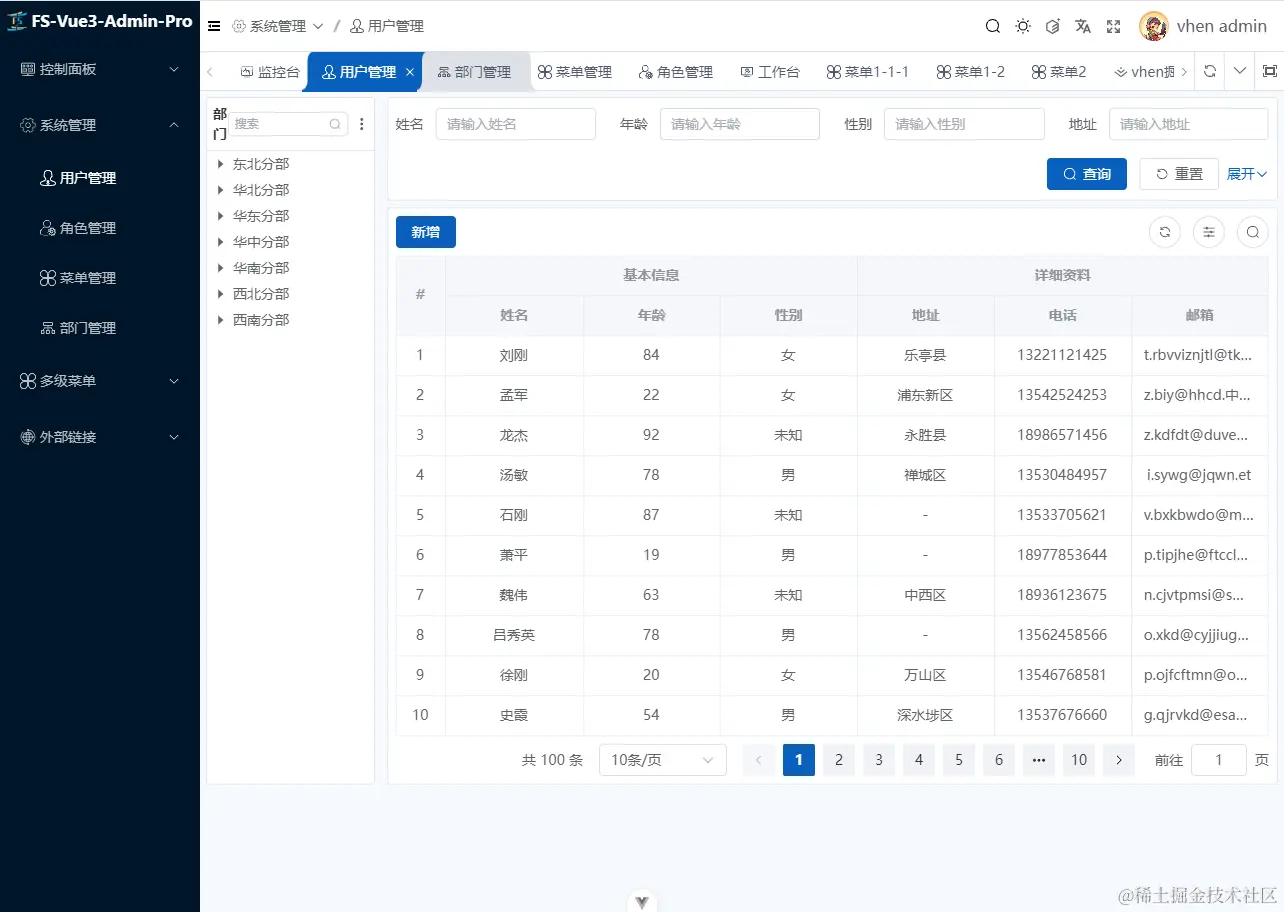The height and width of the screenshot is (912, 1284).
Task: Click the phone number 13542524253
Action: [x=1062, y=395]
